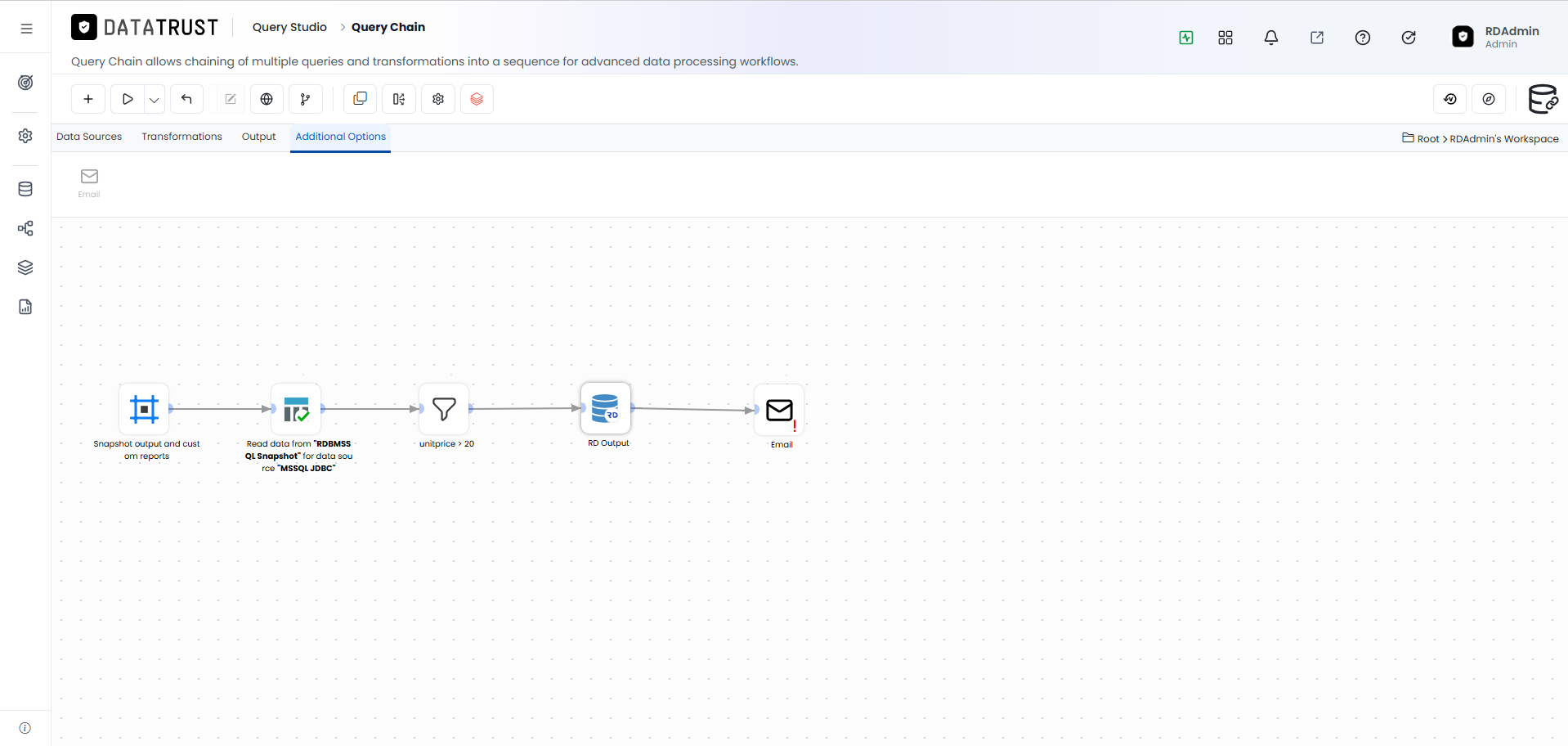Expand the run options dropdown arrow
This screenshot has width=1568, height=746.
(155, 100)
